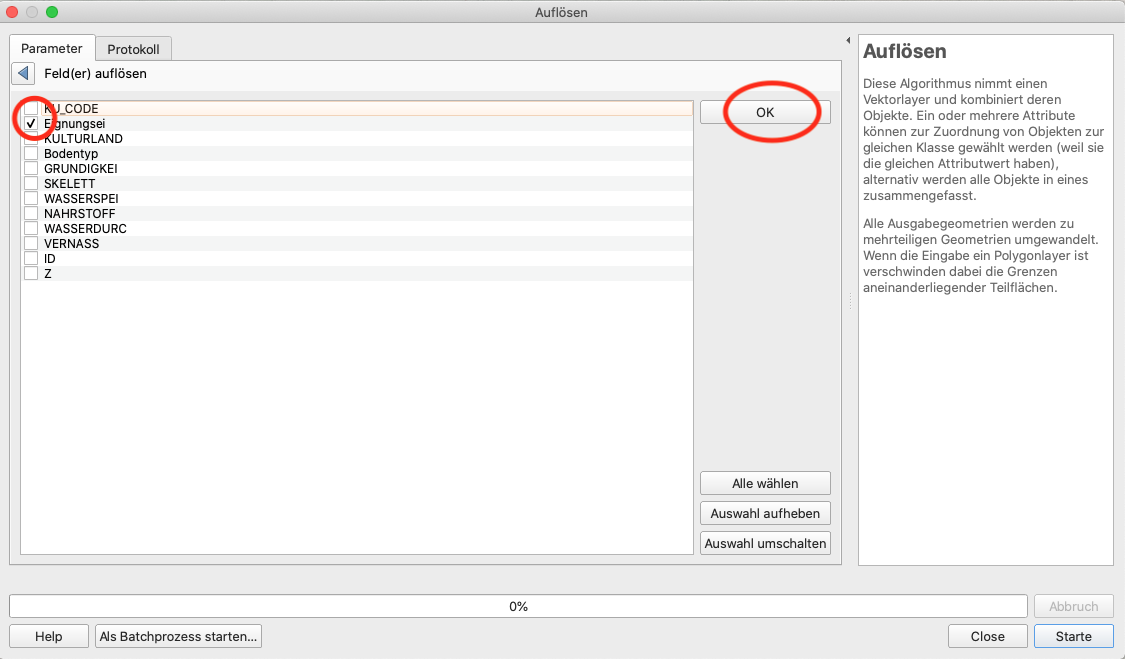
Task: Uncheck the Eignungsei field checkbox
Action: click(31, 123)
